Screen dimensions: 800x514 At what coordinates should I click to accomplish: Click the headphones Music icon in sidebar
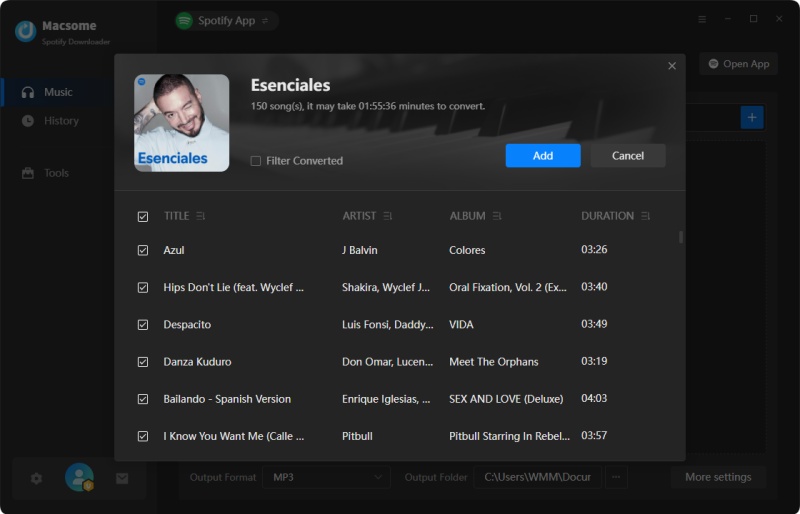[28, 92]
